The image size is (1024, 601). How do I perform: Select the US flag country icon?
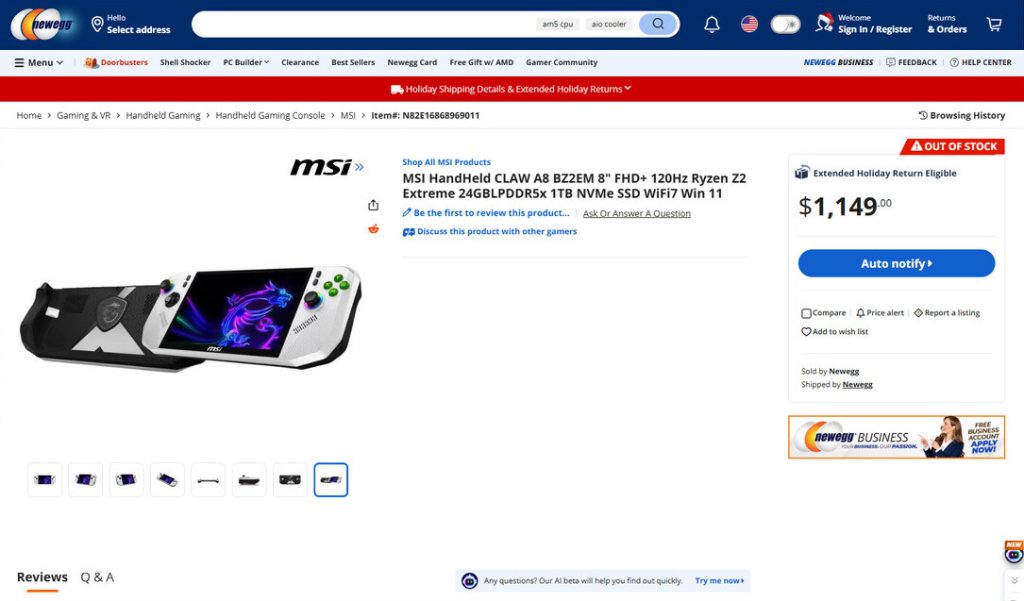pos(749,24)
